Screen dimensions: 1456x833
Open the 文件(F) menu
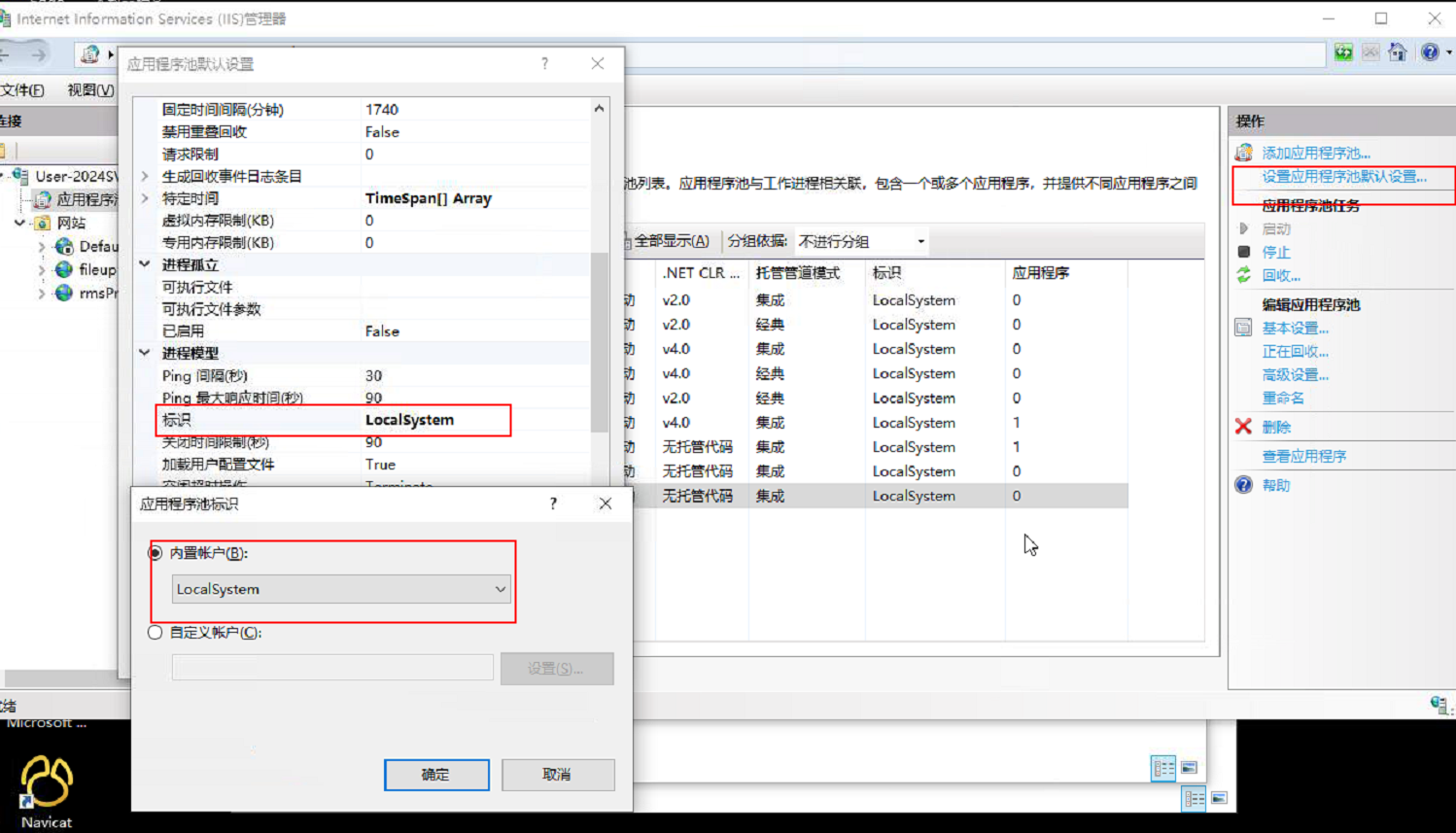pos(22,90)
